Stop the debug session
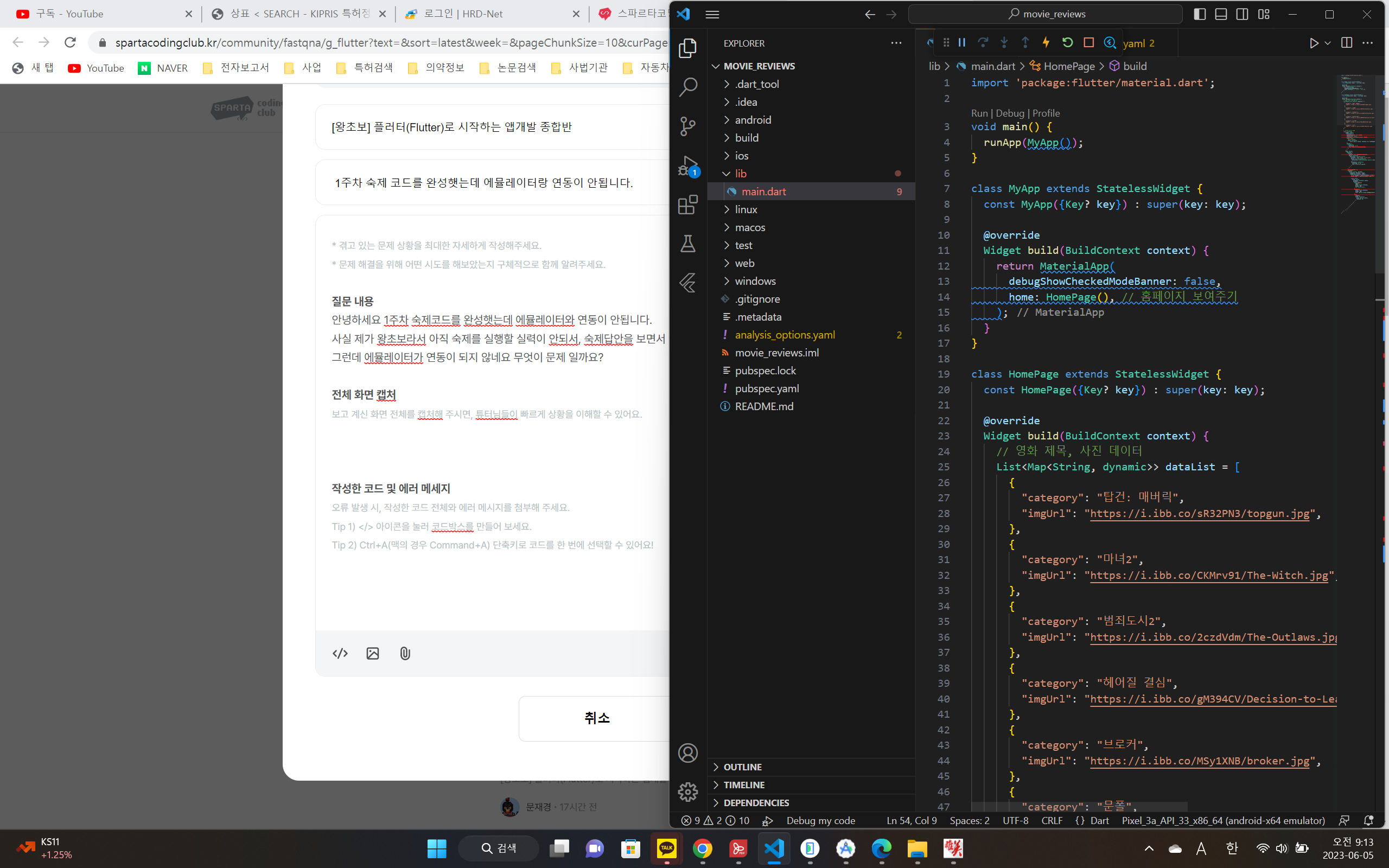This screenshot has width=1389, height=868. pyautogui.click(x=1088, y=42)
